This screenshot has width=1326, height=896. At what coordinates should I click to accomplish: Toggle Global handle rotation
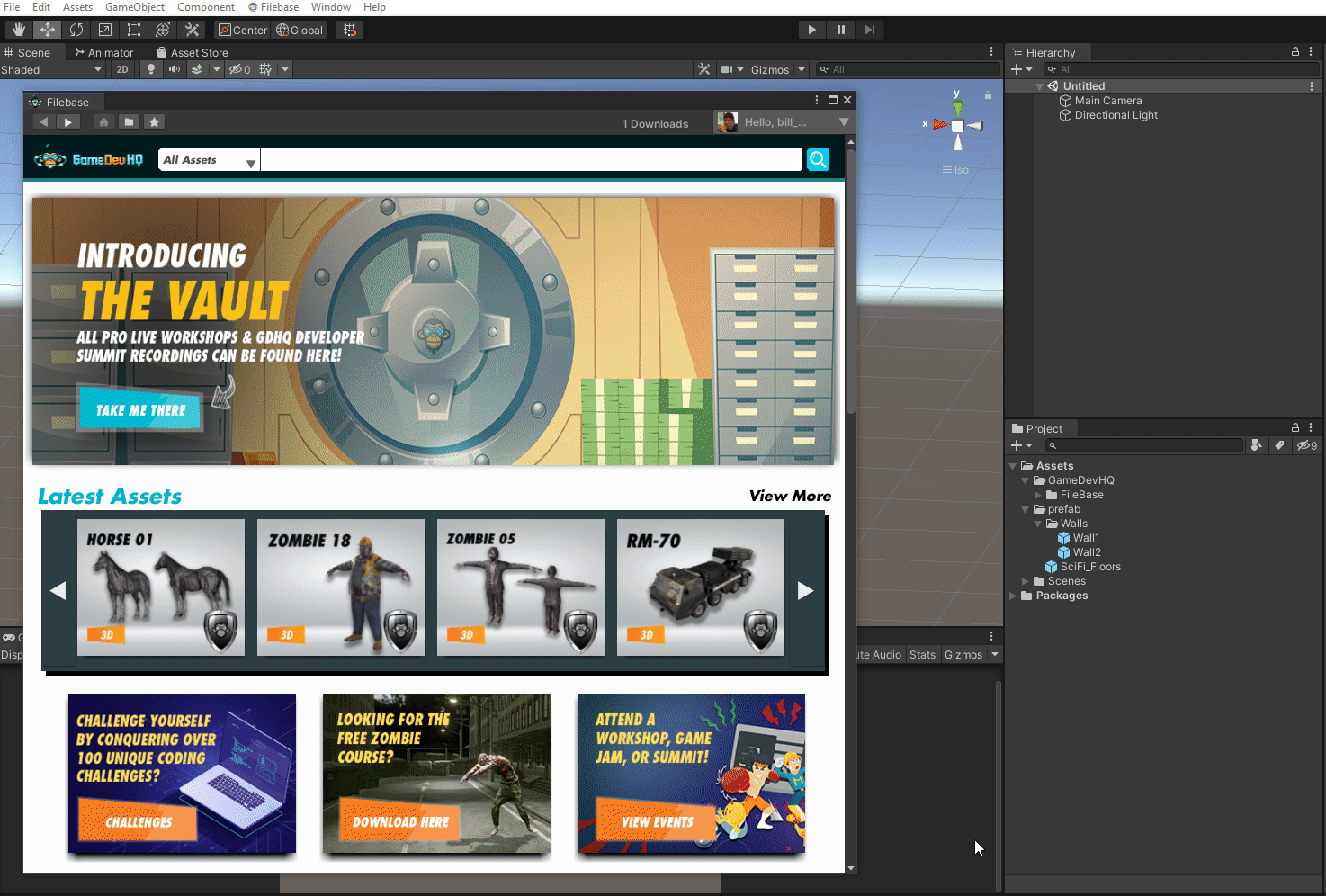pyautogui.click(x=300, y=30)
